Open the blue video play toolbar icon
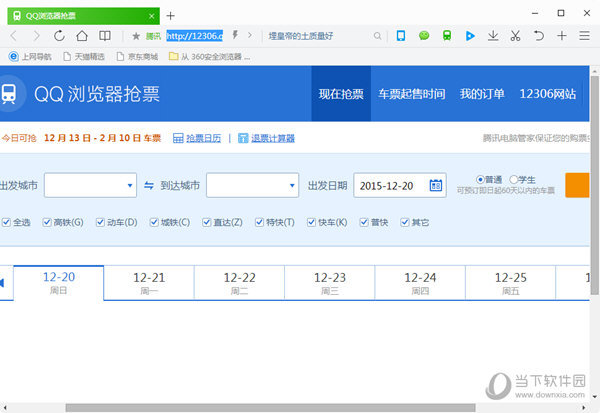This screenshot has height=413, width=600. pos(470,36)
